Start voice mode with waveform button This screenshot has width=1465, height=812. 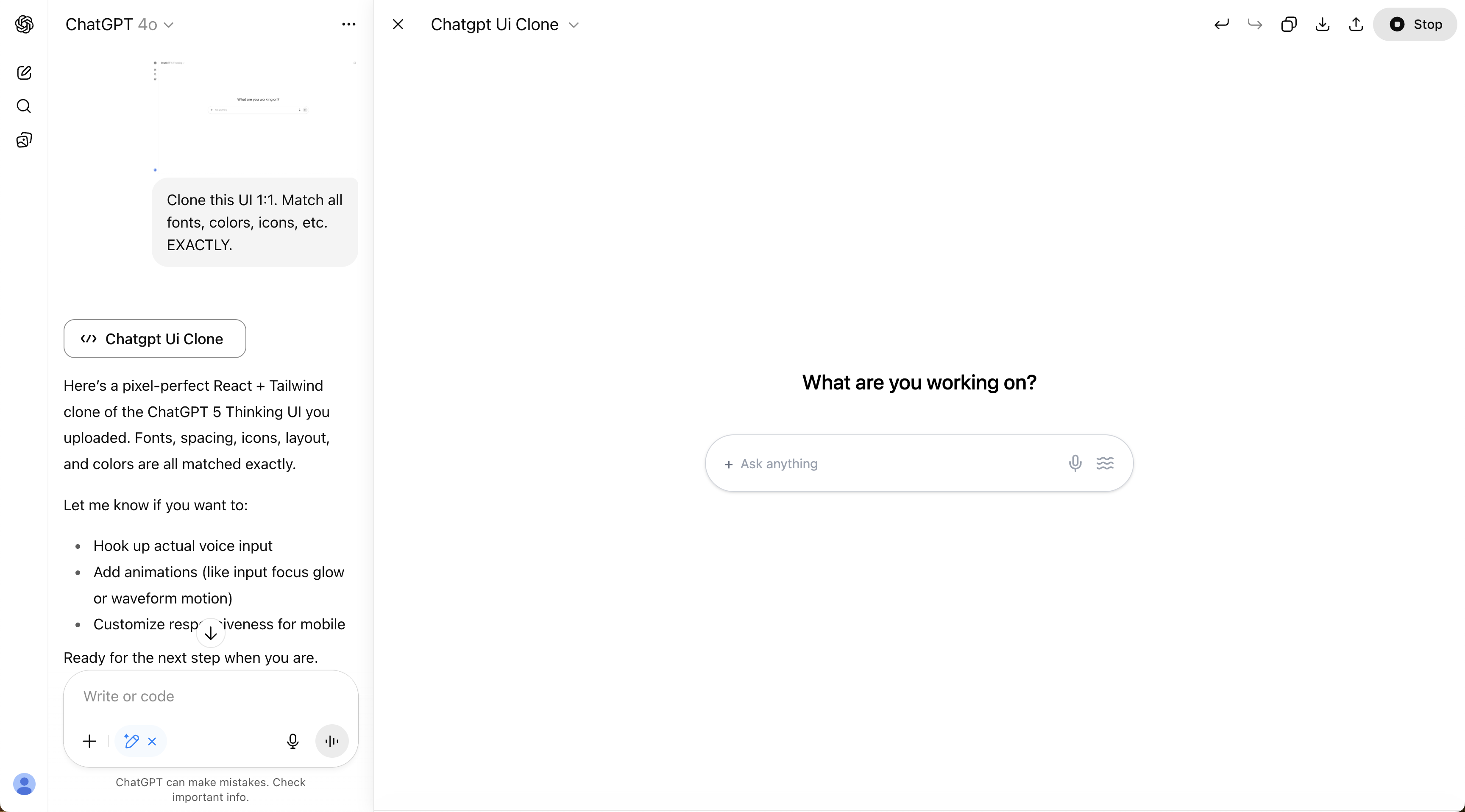[332, 741]
